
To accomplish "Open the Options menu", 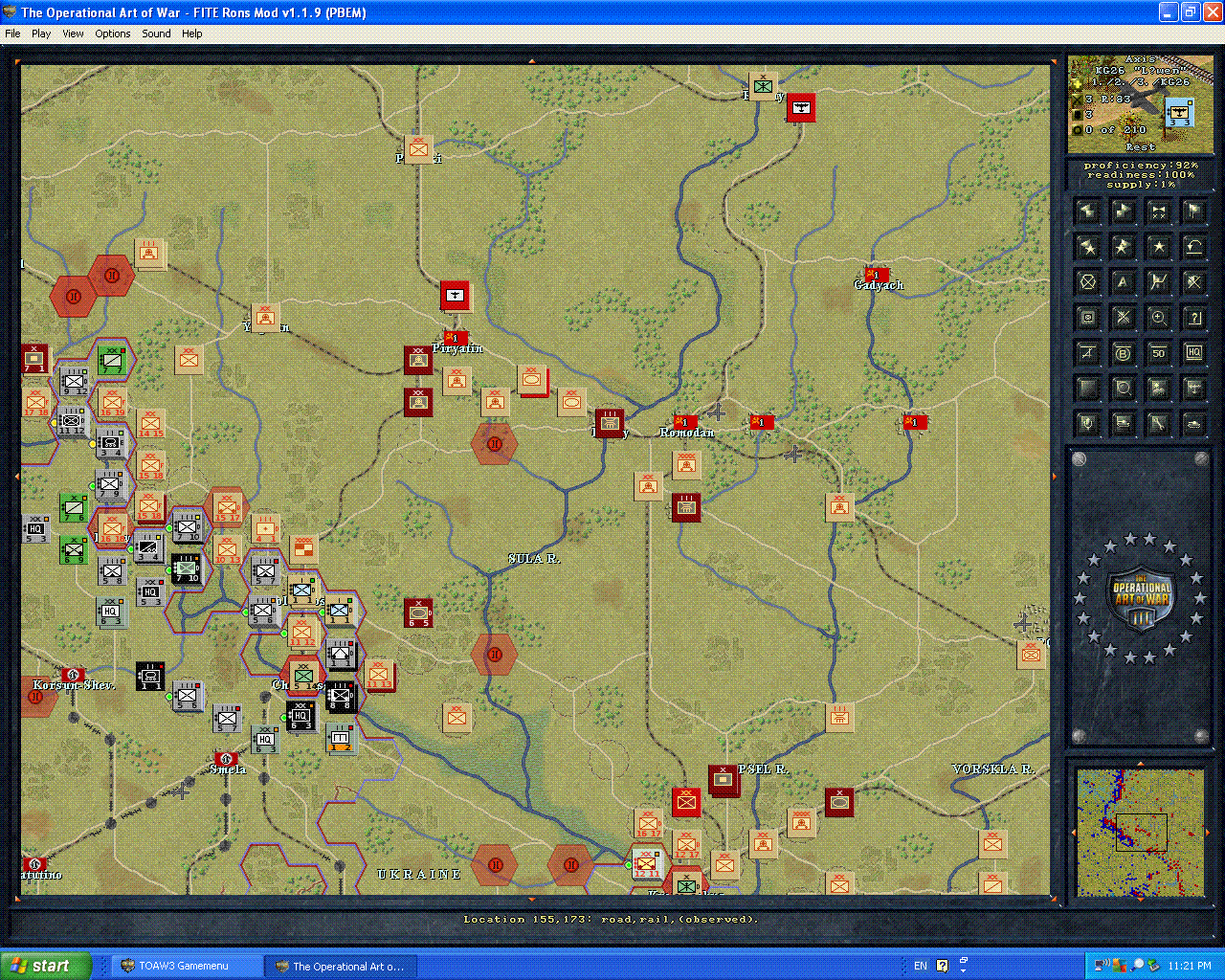I will tap(112, 33).
